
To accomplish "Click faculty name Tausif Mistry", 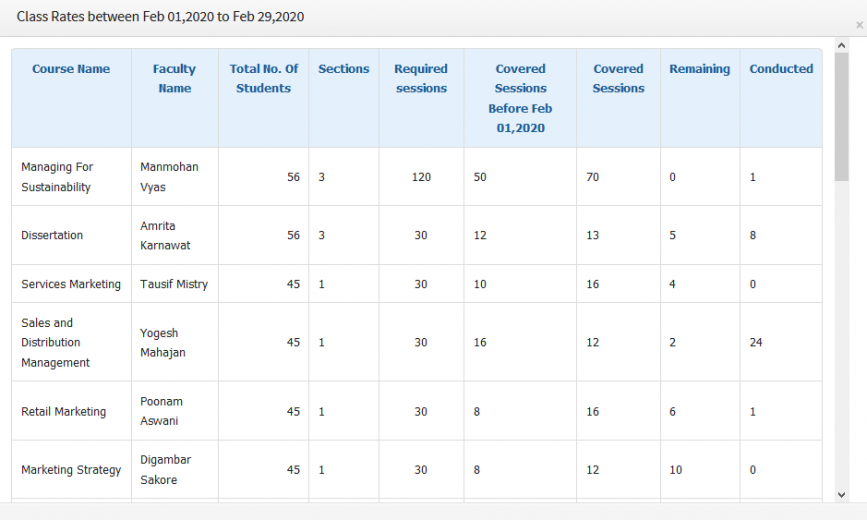I will click(174, 284).
